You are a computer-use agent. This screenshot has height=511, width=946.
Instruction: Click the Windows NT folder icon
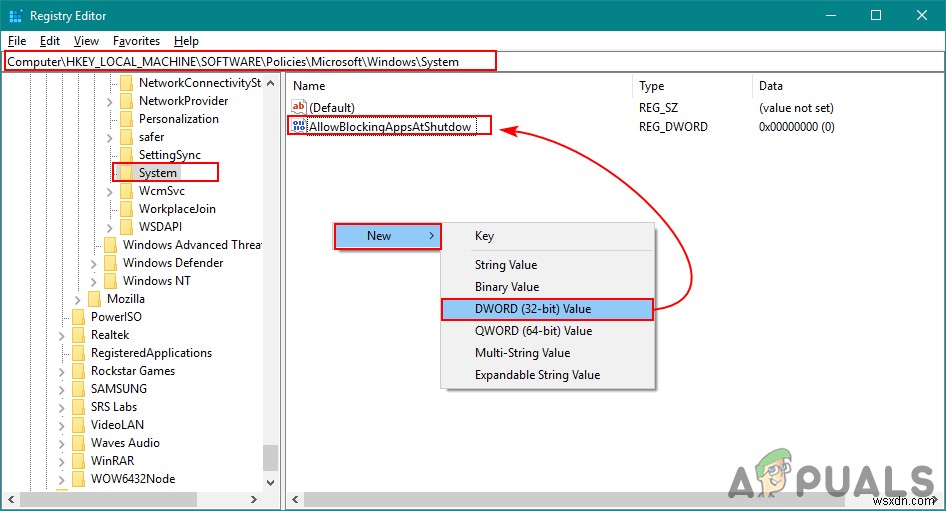[x=110, y=281]
